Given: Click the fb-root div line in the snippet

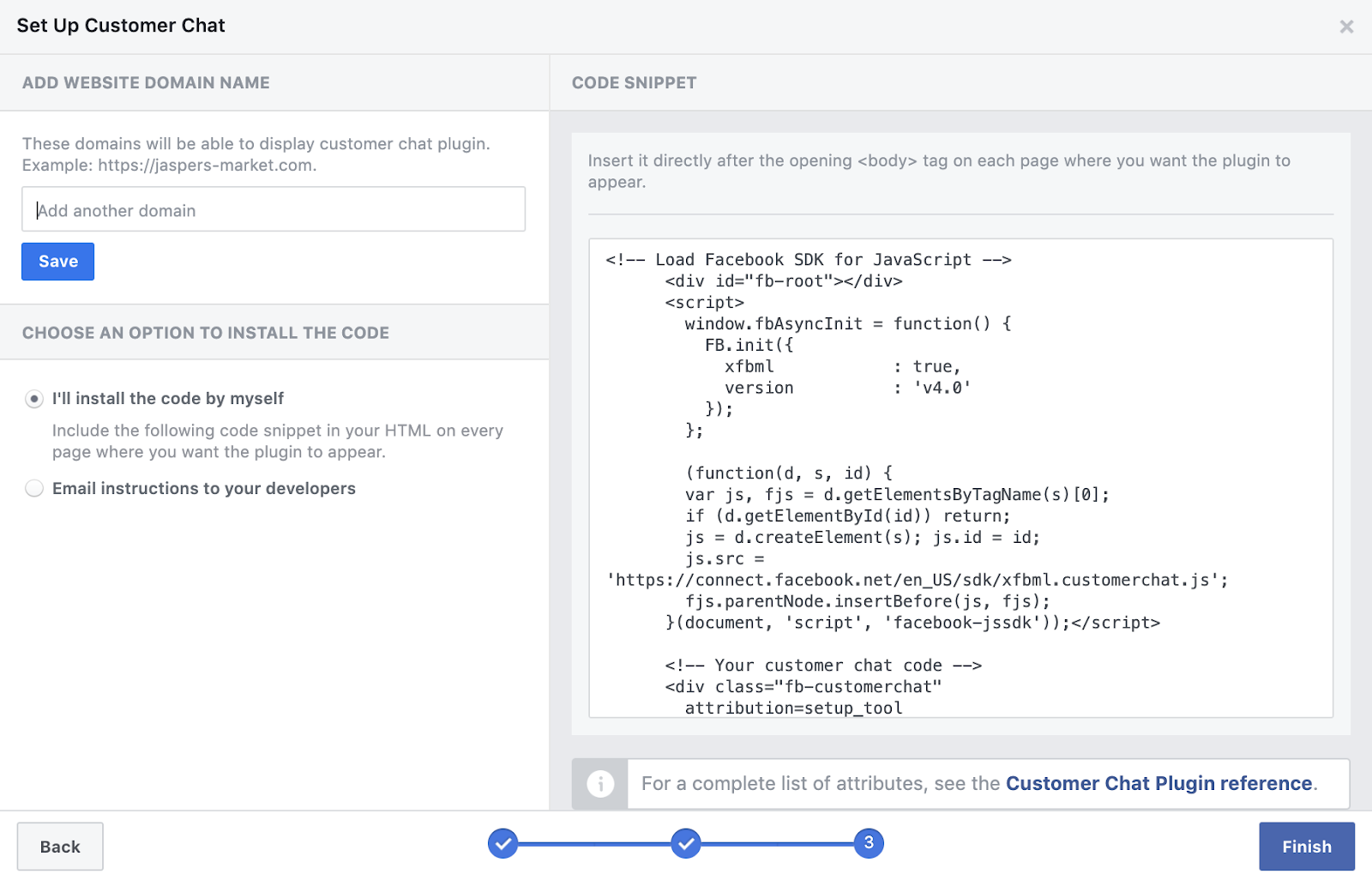Looking at the screenshot, I should tap(784, 281).
